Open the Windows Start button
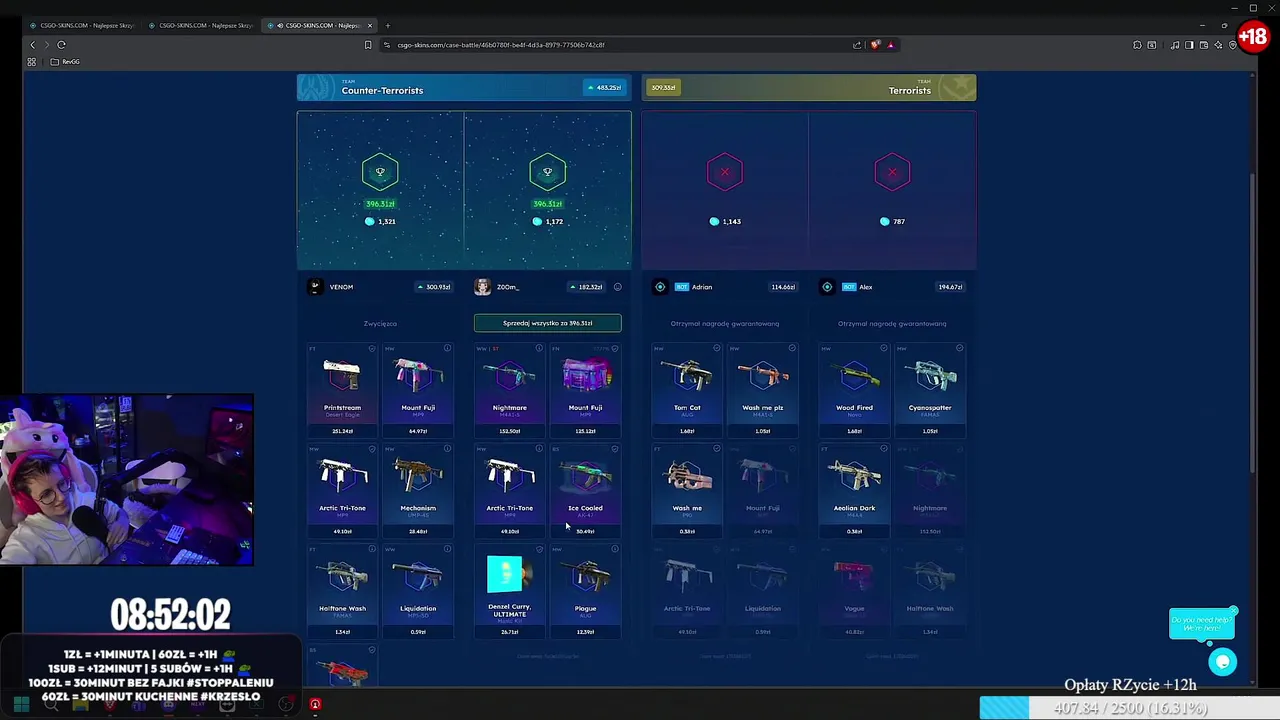This screenshot has height=720, width=1280. pyautogui.click(x=21, y=705)
